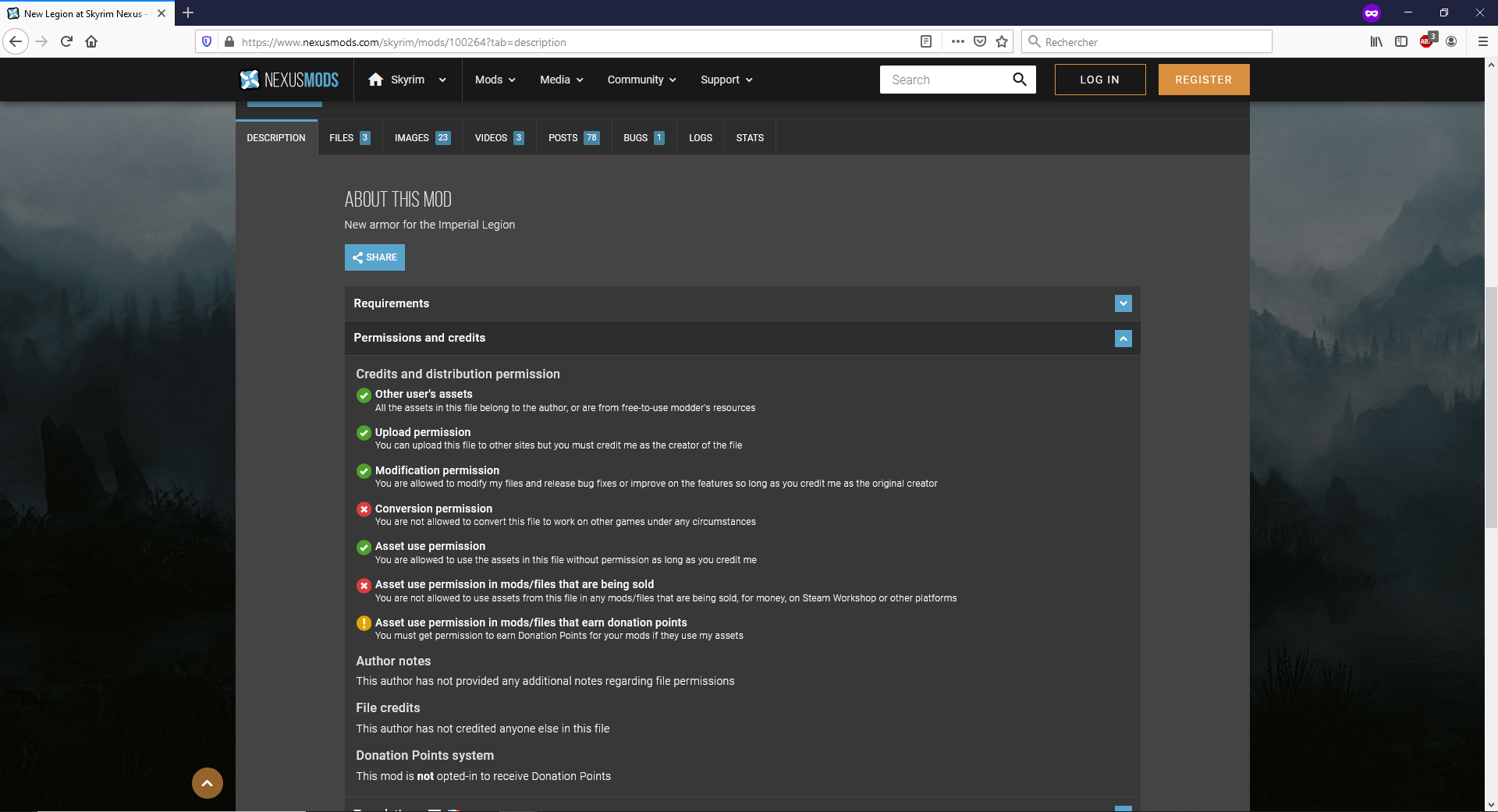Click the private browsing mask icon
Viewport: 1498px width, 812px height.
point(1372,13)
